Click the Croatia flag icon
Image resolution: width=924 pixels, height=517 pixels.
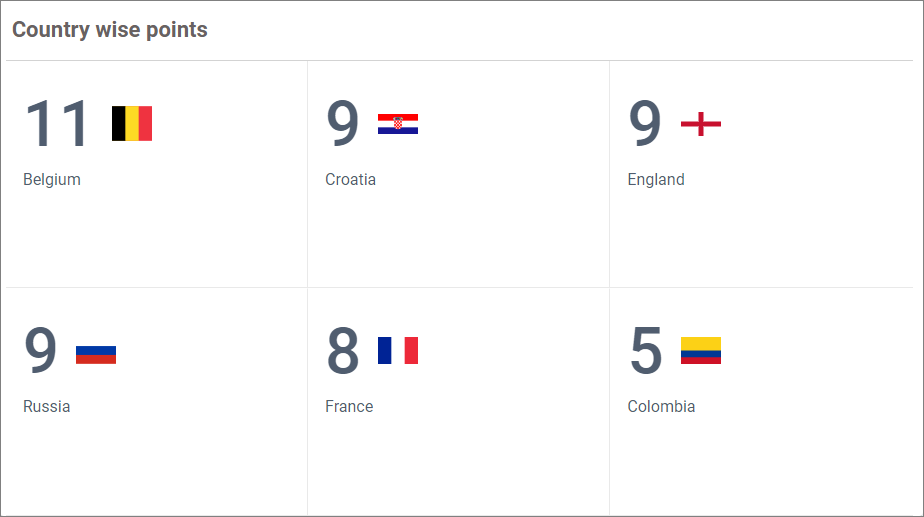[x=397, y=124]
